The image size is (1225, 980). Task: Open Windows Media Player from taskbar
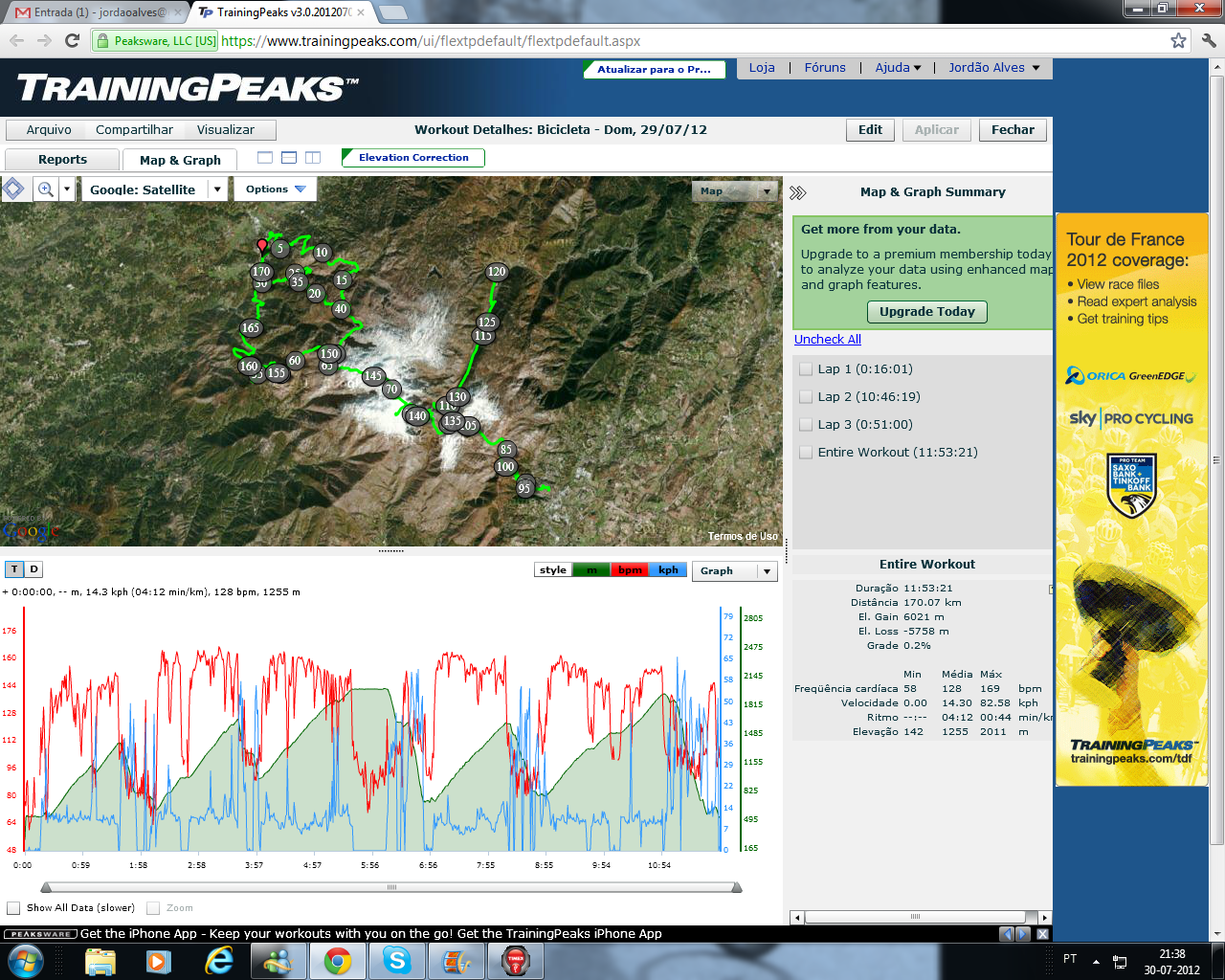coord(159,961)
